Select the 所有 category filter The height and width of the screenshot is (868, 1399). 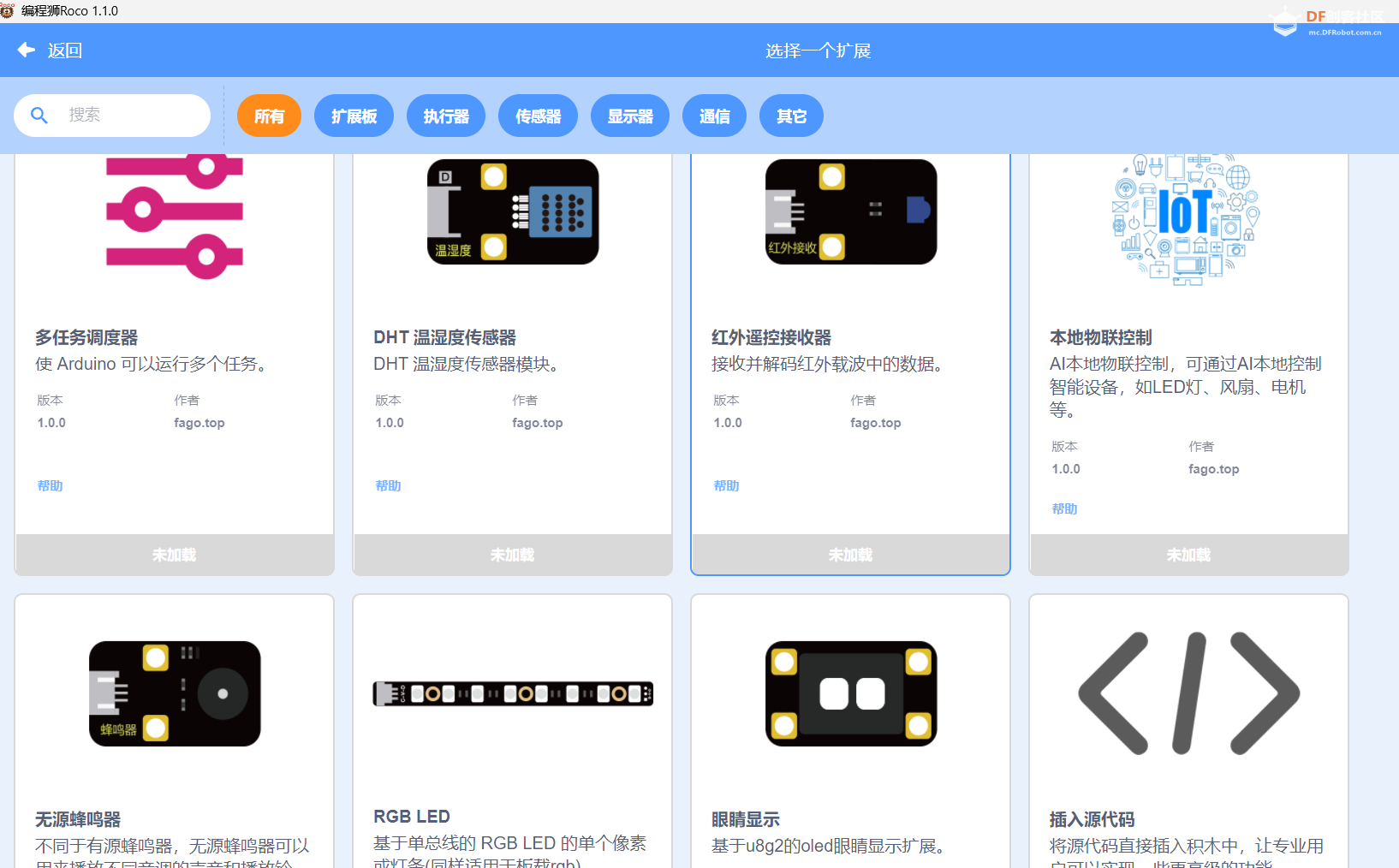(x=269, y=116)
